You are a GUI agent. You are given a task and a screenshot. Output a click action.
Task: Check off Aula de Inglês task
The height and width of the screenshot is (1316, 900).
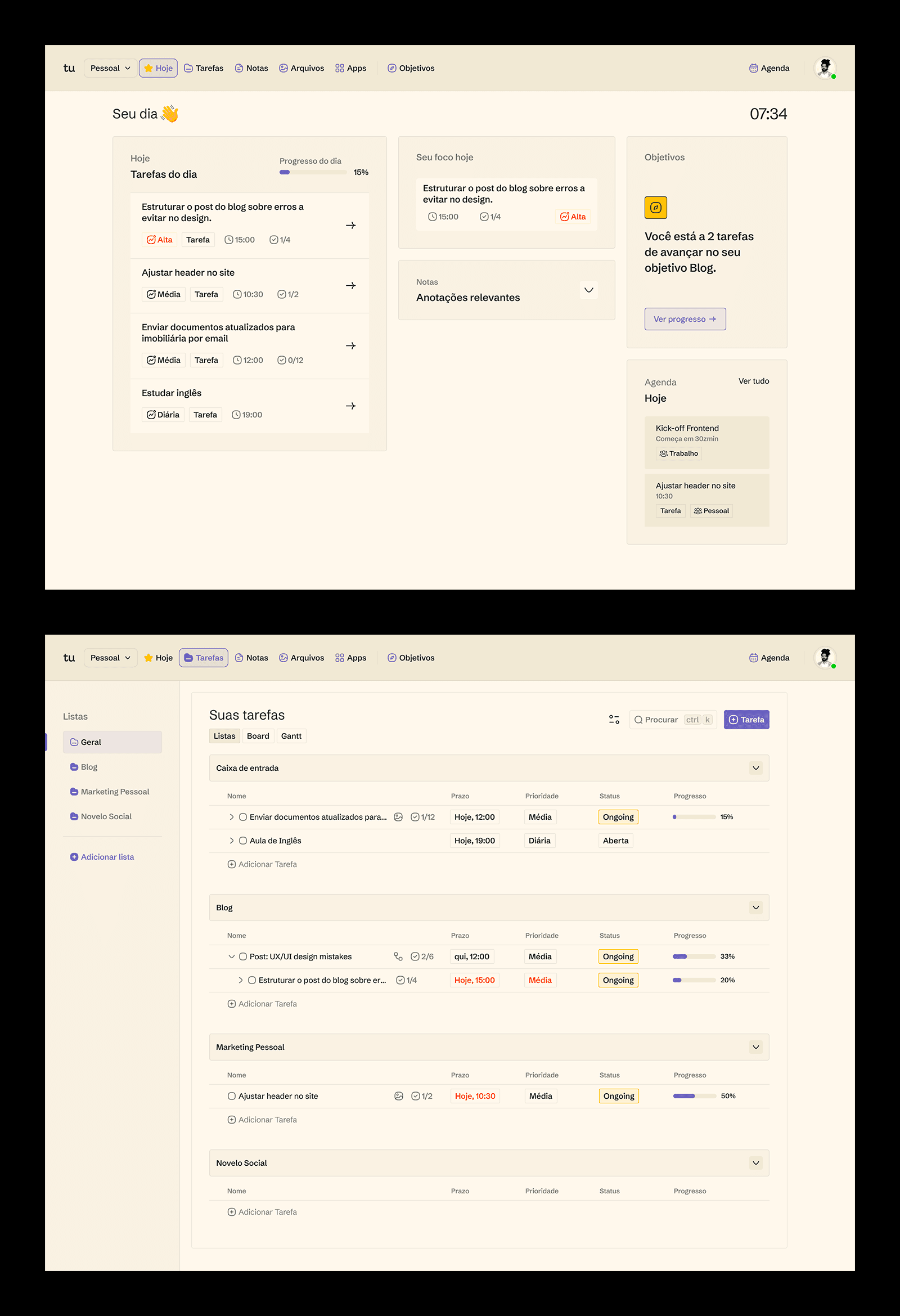coord(243,841)
